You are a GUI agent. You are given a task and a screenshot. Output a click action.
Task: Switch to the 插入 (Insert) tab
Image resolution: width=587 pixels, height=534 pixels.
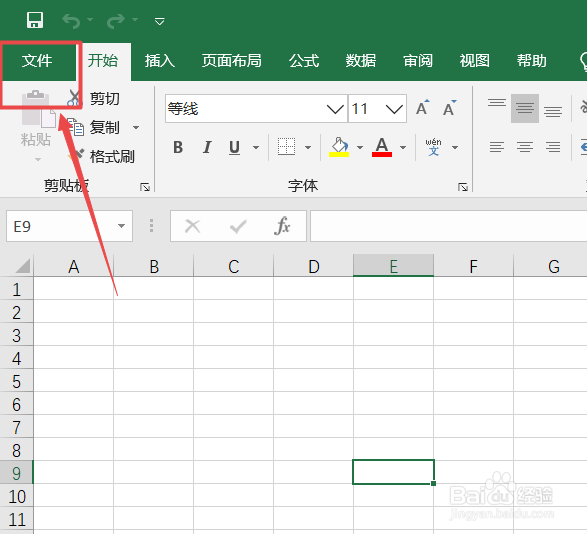tap(160, 61)
